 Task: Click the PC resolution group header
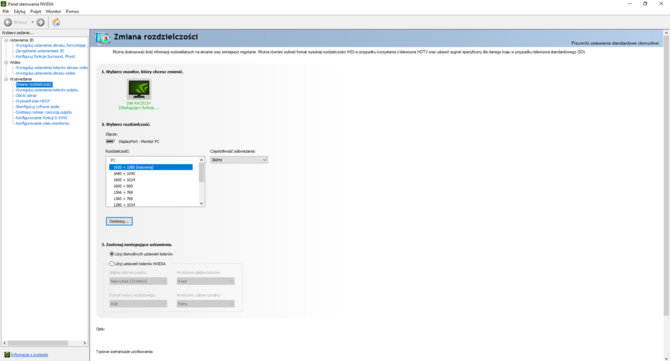(x=113, y=160)
